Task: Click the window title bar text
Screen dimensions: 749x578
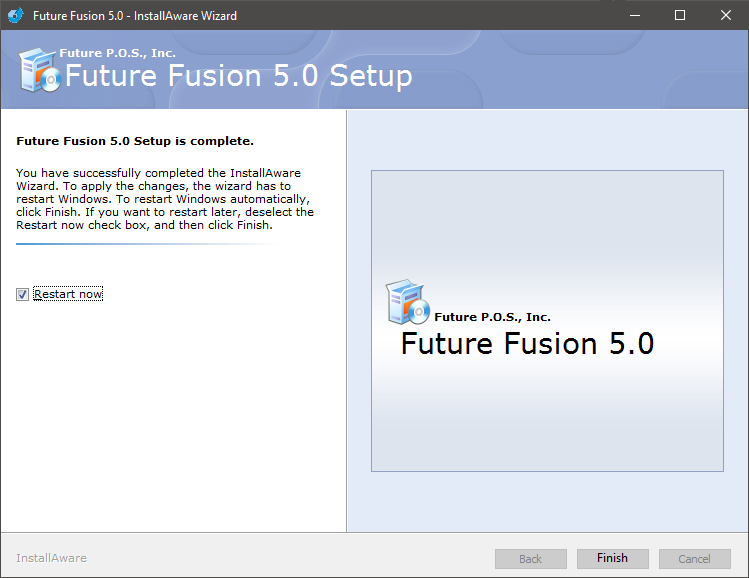Action: coord(135,16)
